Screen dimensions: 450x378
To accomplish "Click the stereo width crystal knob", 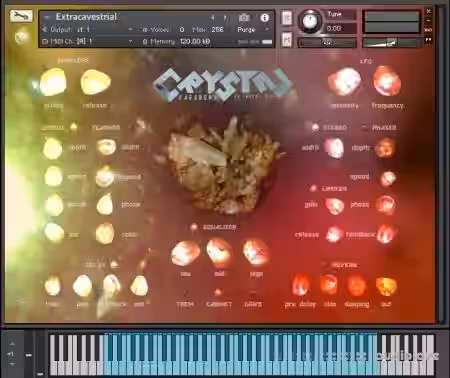I will [x=334, y=148].
